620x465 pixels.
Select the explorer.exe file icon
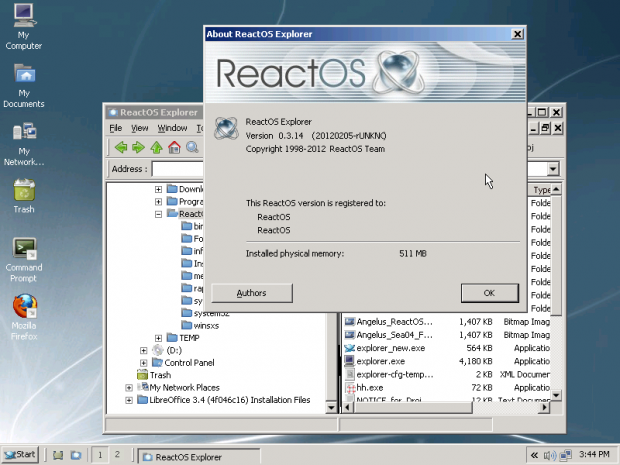[x=350, y=361]
